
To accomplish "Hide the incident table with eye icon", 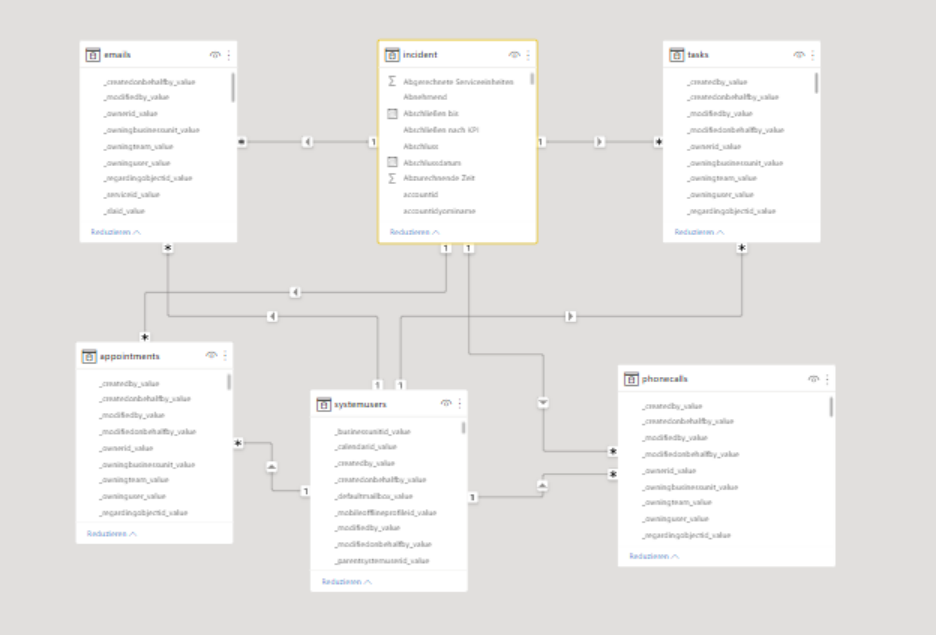I will (x=514, y=55).
